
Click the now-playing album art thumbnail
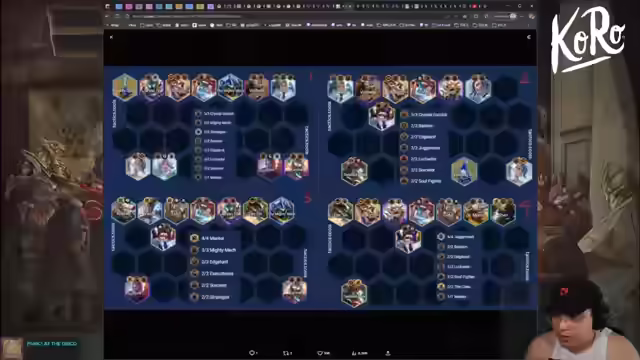11,349
